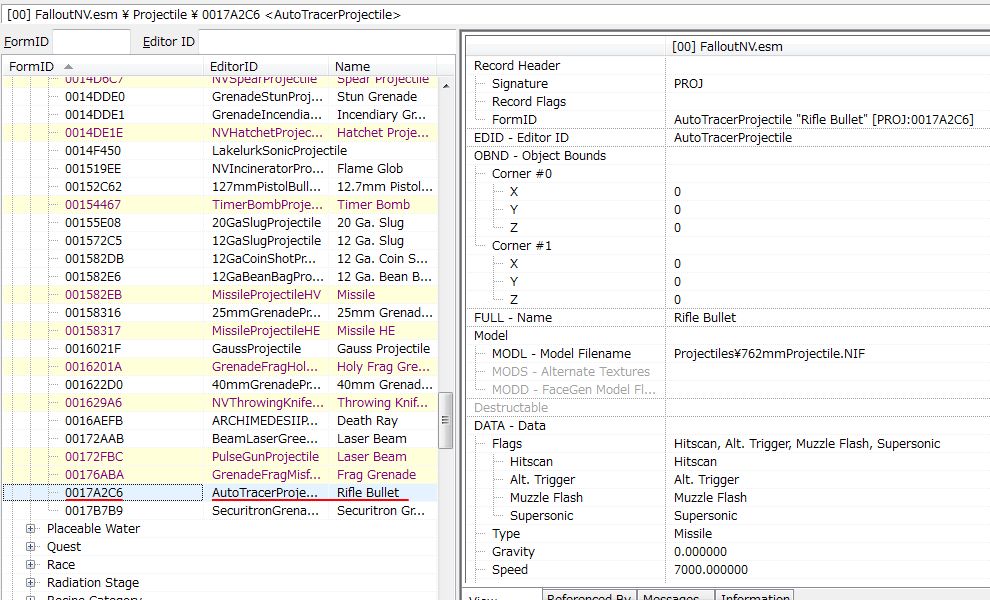Switch to the Referenced By tab
Screen dimensions: 990x600
click(588, 596)
